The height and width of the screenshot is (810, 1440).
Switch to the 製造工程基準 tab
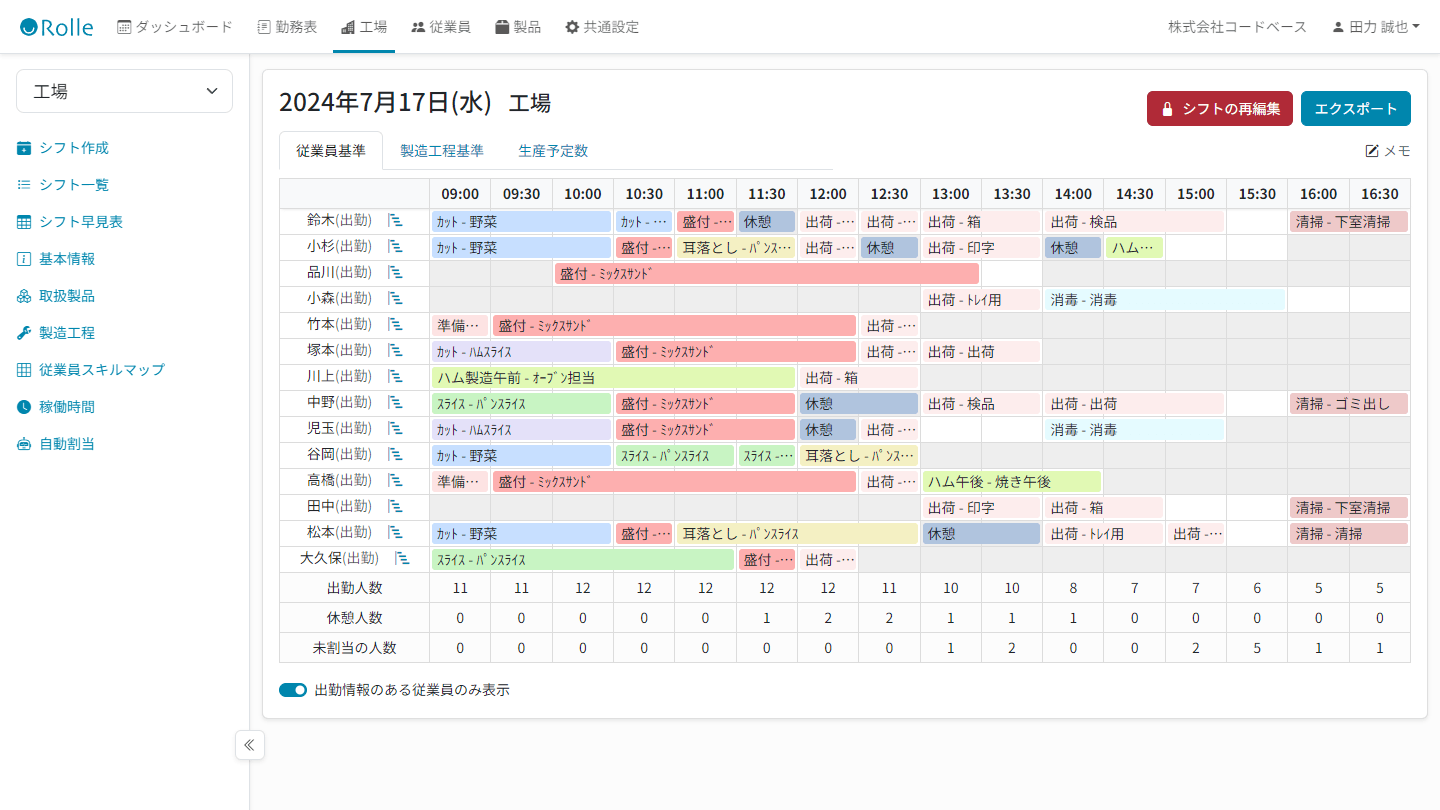coord(442,151)
